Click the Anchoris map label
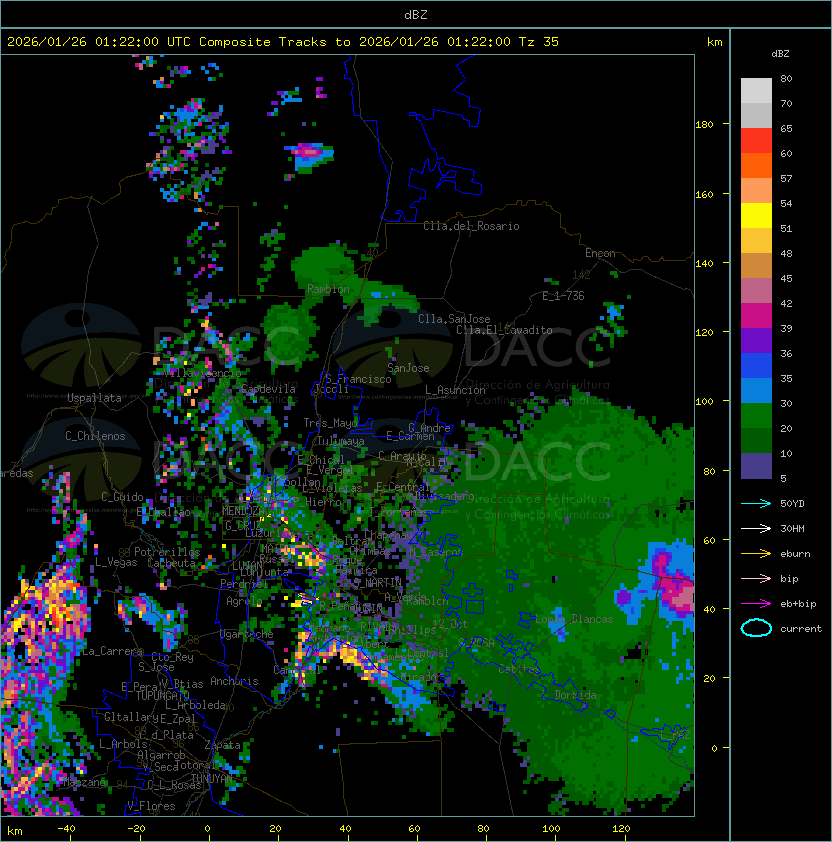This screenshot has height=842, width=832. point(234,681)
